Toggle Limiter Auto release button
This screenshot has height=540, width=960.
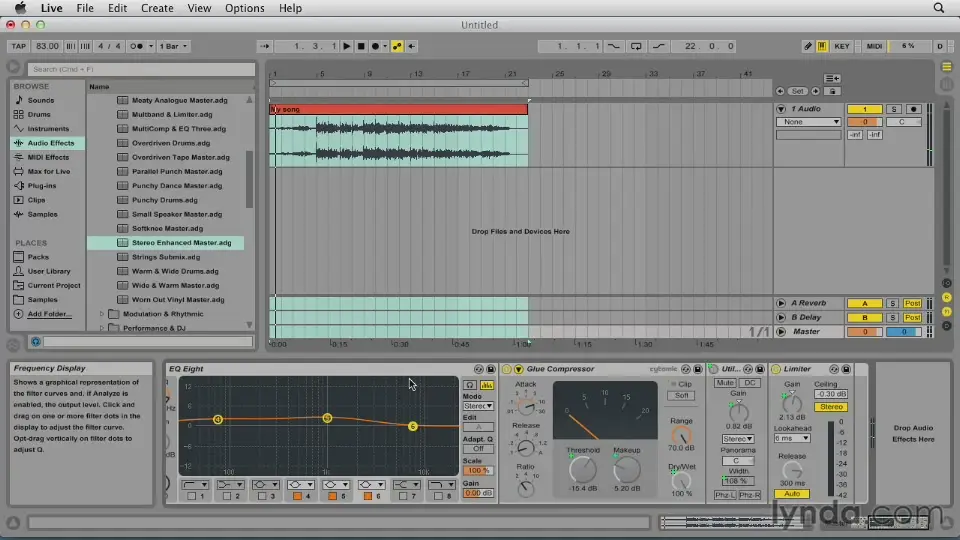(x=792, y=494)
